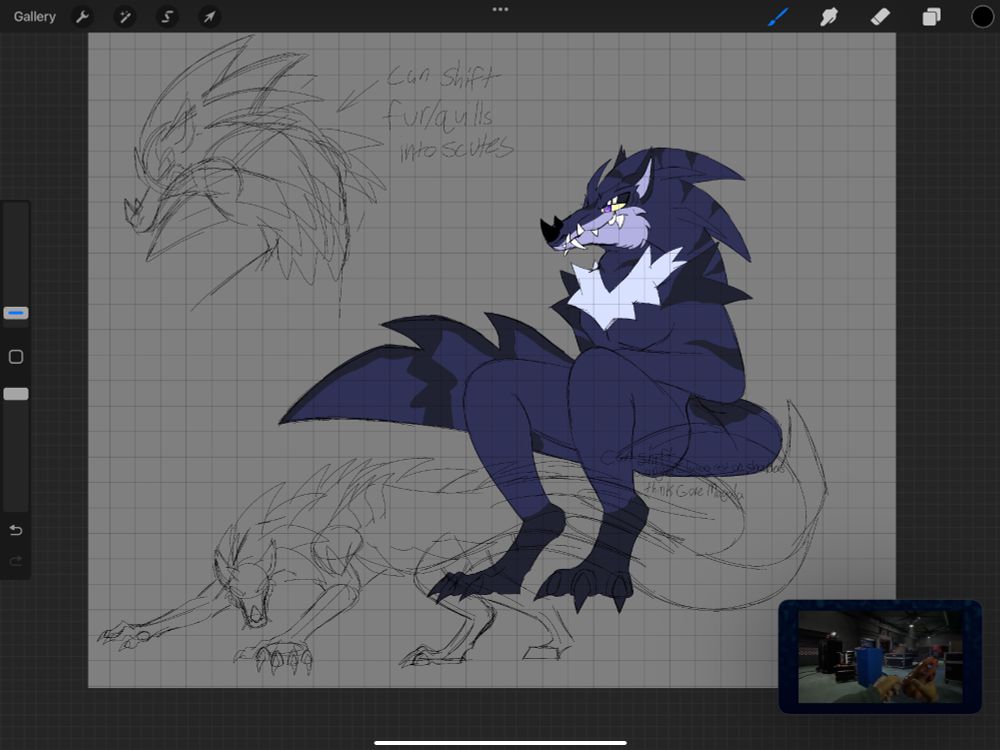
Task: Tap the square modify button in sidebar
Action: point(16,357)
